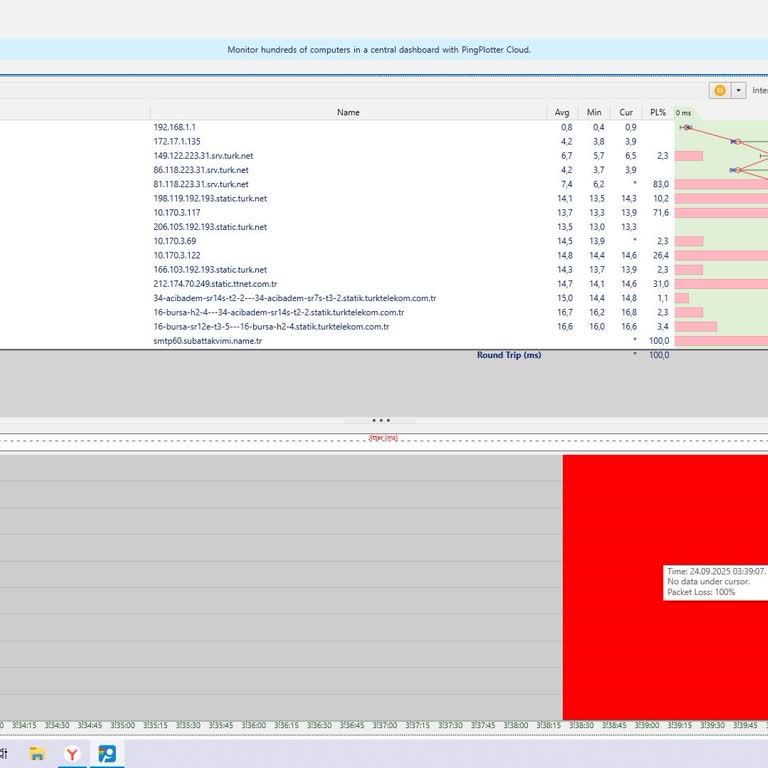Select the 172.17.1.135 hop row
The height and width of the screenshot is (768, 768).
[x=177, y=142]
